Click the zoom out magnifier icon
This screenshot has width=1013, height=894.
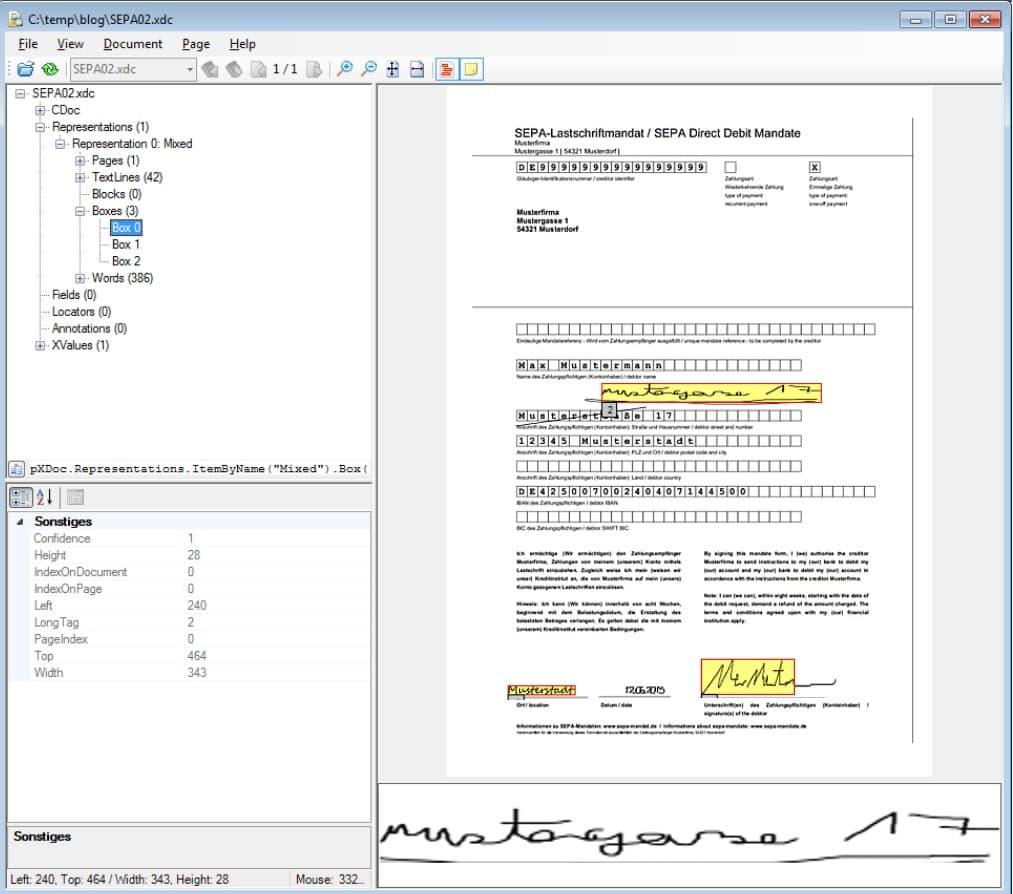point(369,69)
